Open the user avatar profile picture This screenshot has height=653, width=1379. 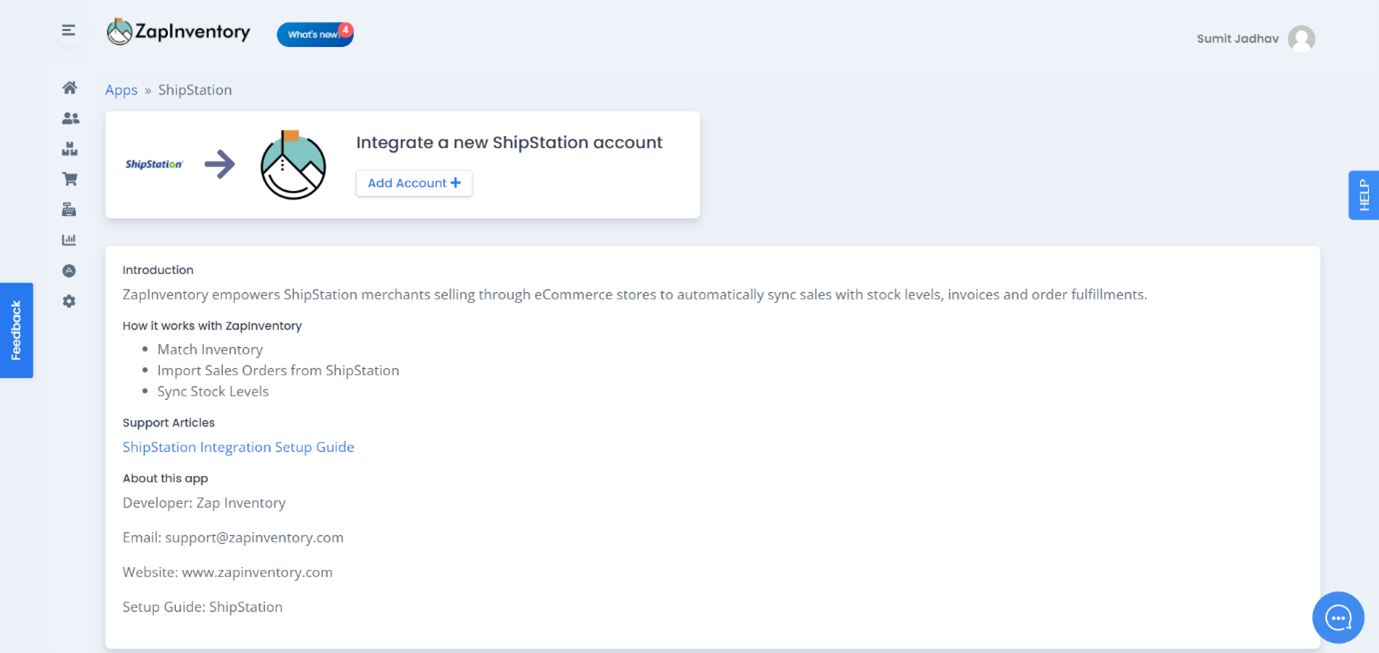(1301, 39)
